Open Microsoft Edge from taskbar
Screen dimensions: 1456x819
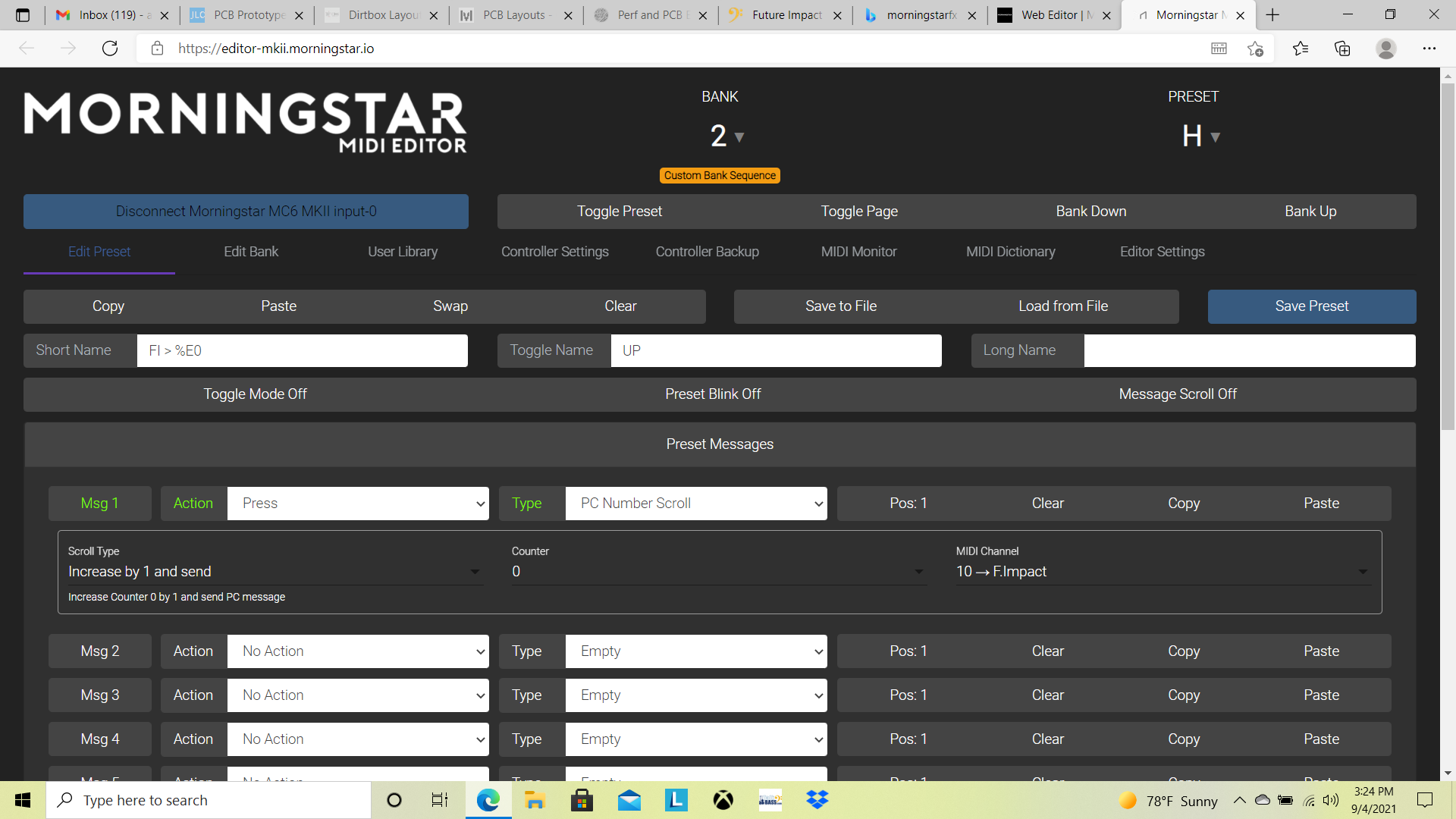click(488, 800)
